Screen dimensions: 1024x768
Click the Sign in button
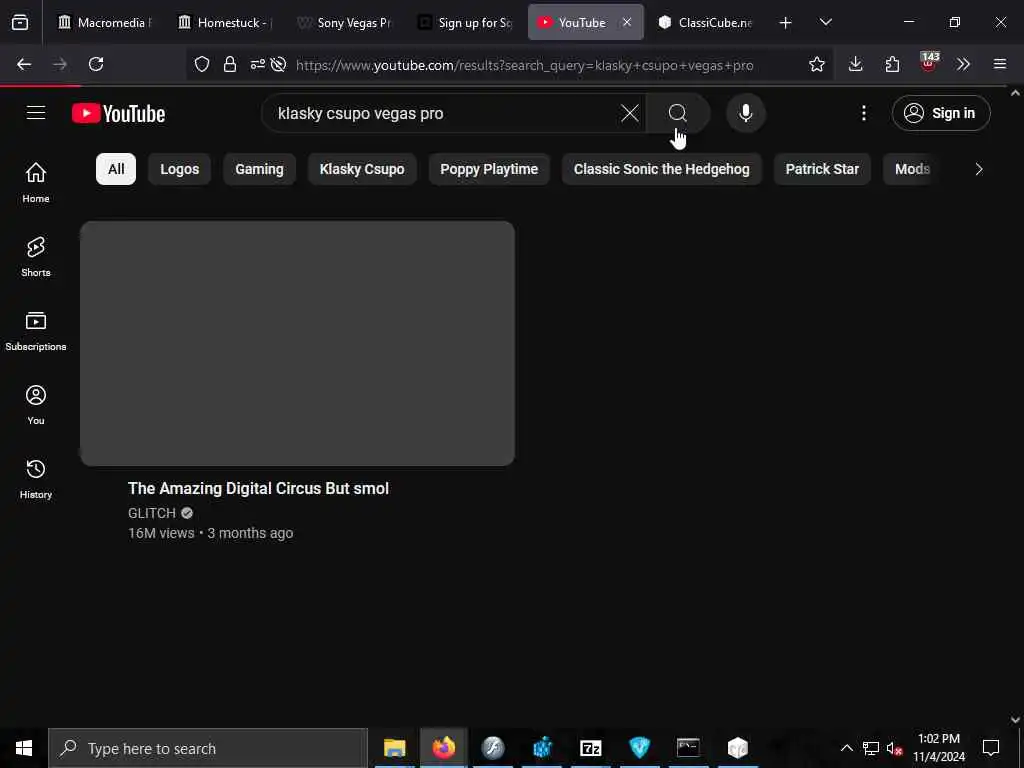click(x=941, y=113)
